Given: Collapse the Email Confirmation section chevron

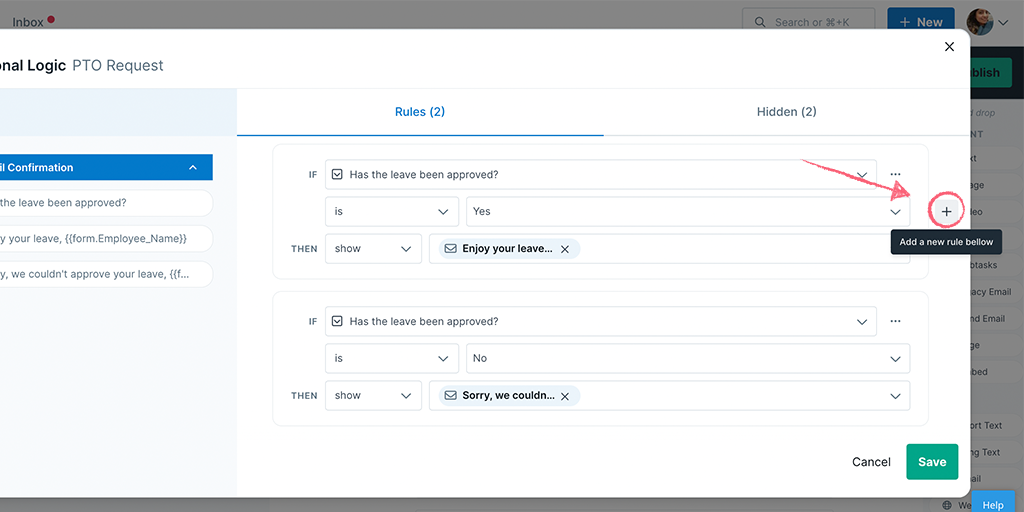Looking at the screenshot, I should pos(193,168).
